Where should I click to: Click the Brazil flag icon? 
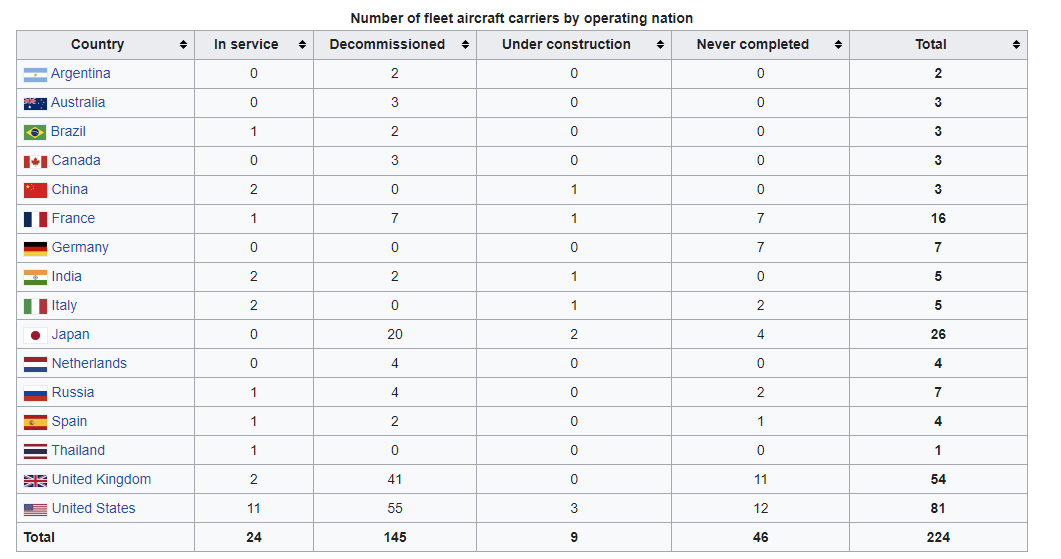35,132
